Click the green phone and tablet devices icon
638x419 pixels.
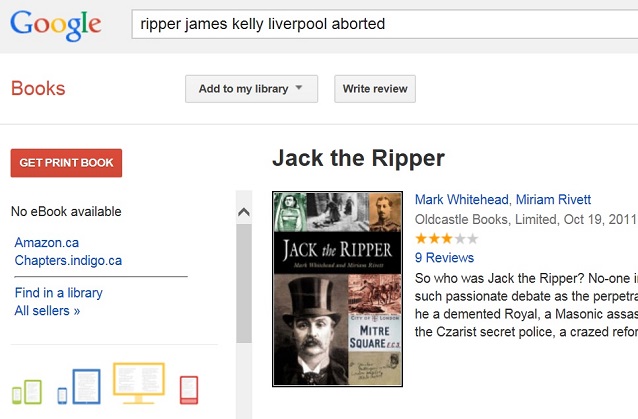(x=27, y=392)
